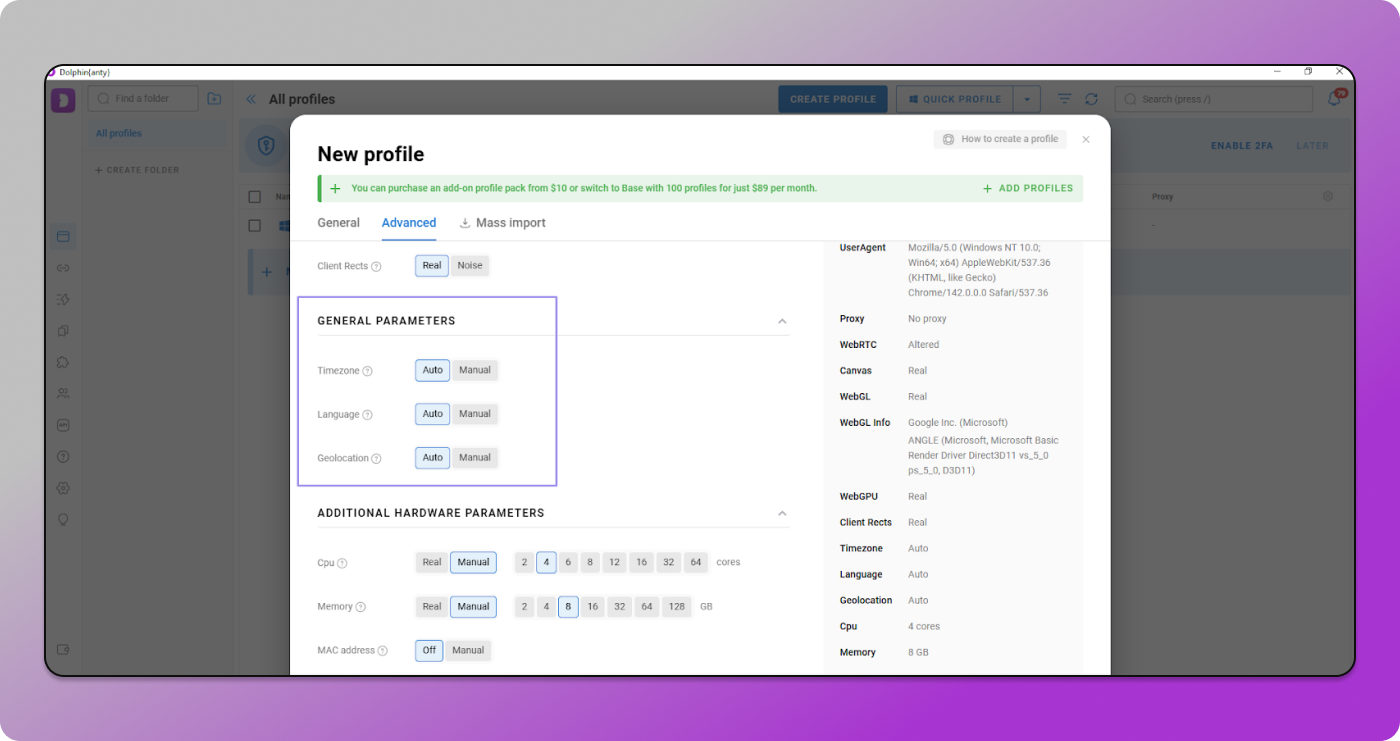Click Timezone help question mark icon

point(367,371)
